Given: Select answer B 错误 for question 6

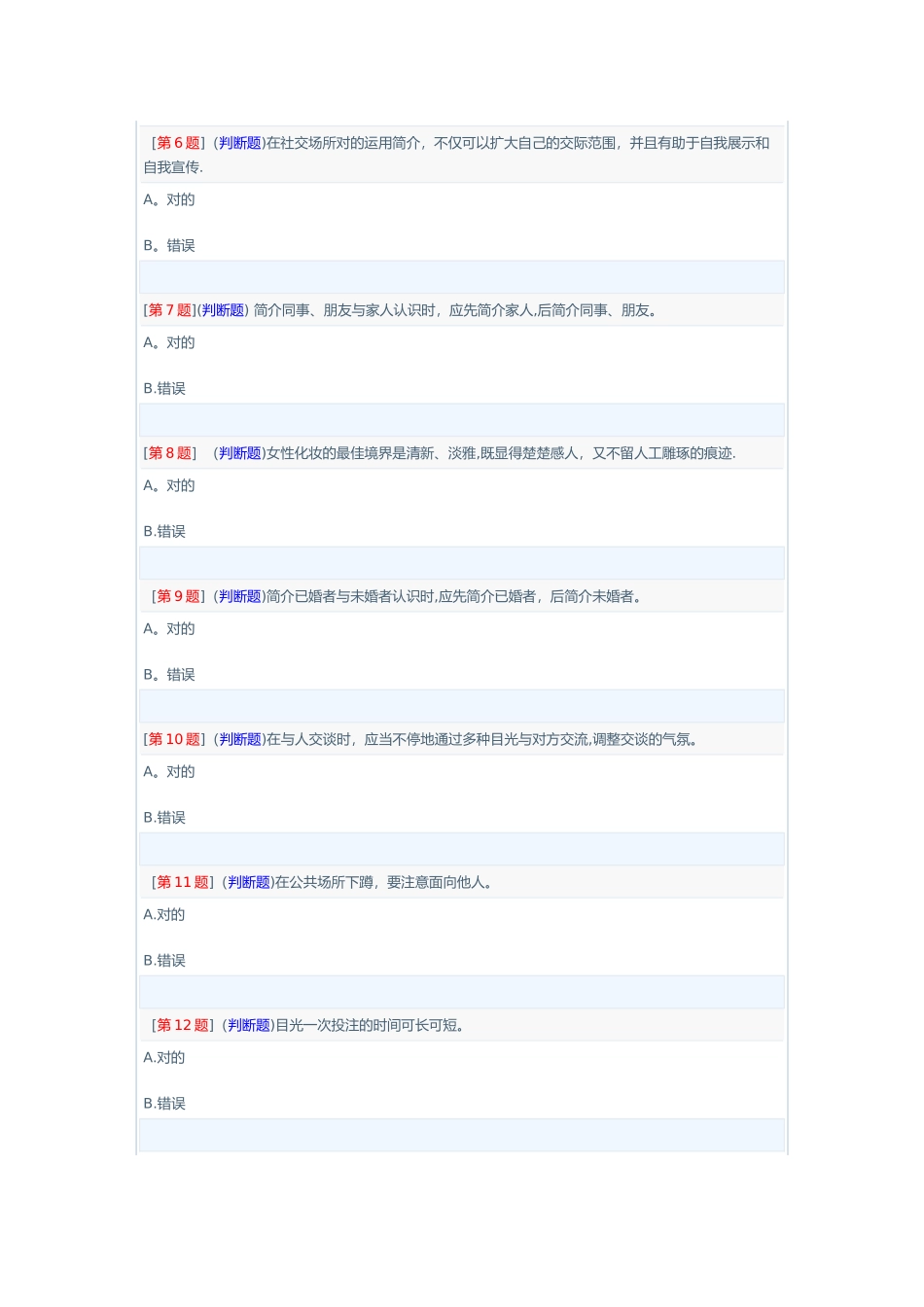Looking at the screenshot, I should (x=169, y=245).
